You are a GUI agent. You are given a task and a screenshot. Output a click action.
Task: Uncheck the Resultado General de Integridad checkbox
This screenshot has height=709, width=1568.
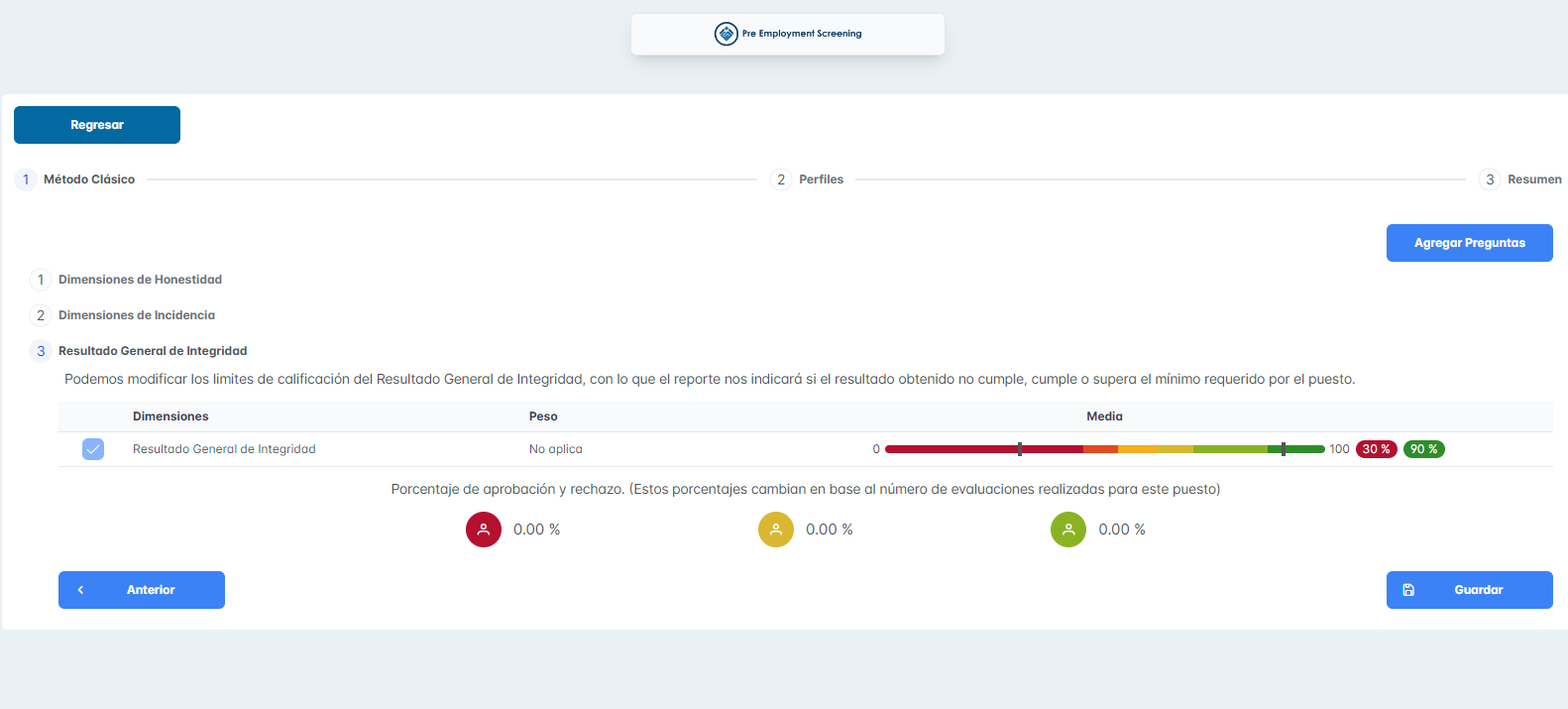[93, 449]
